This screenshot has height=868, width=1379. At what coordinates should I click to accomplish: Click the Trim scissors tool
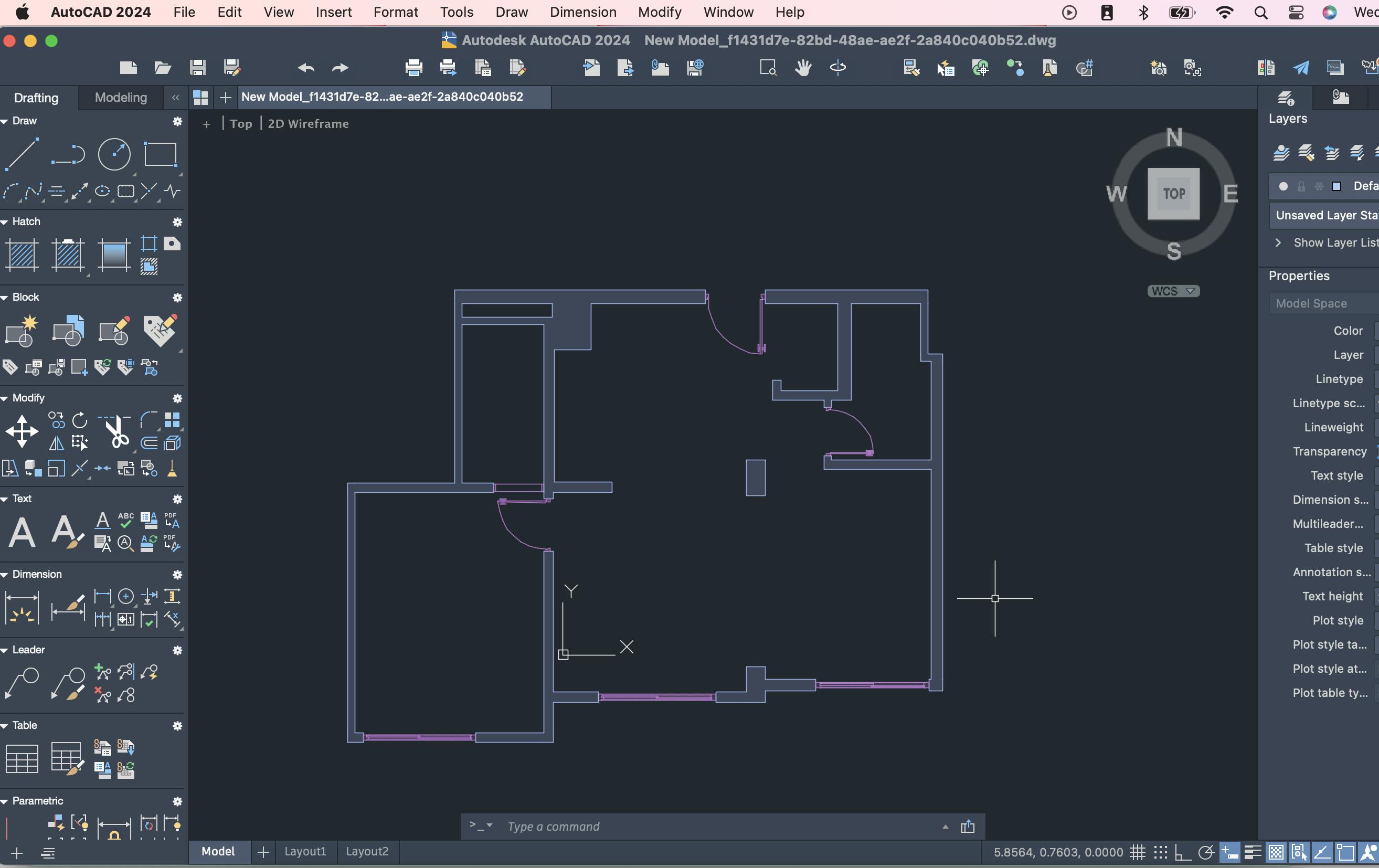117,432
